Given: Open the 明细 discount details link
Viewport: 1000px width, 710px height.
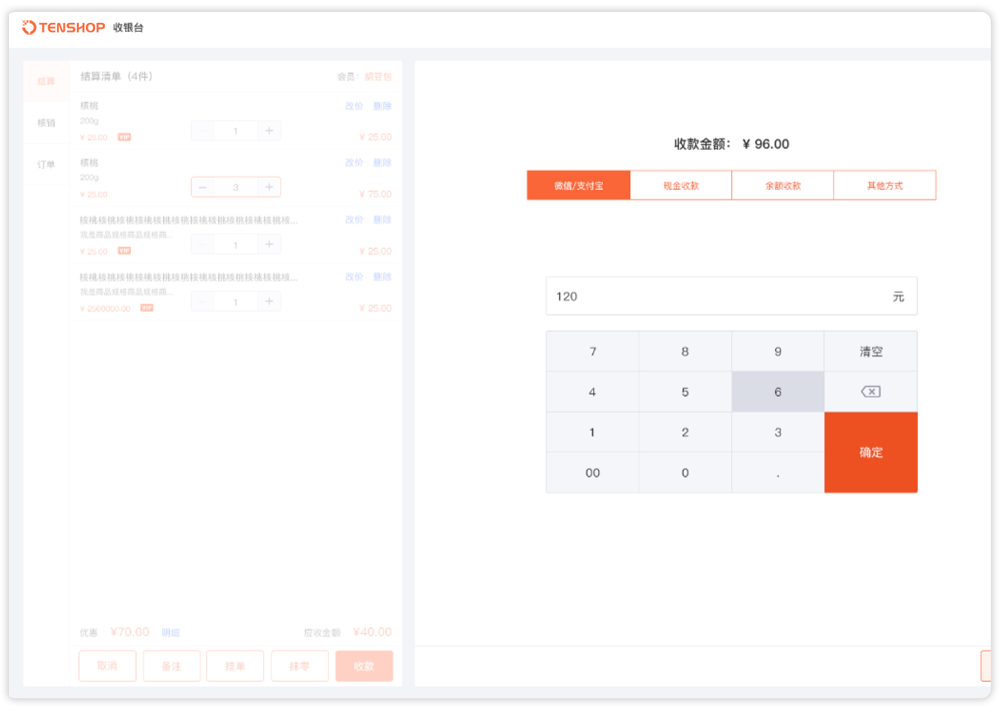Looking at the screenshot, I should pyautogui.click(x=171, y=633).
